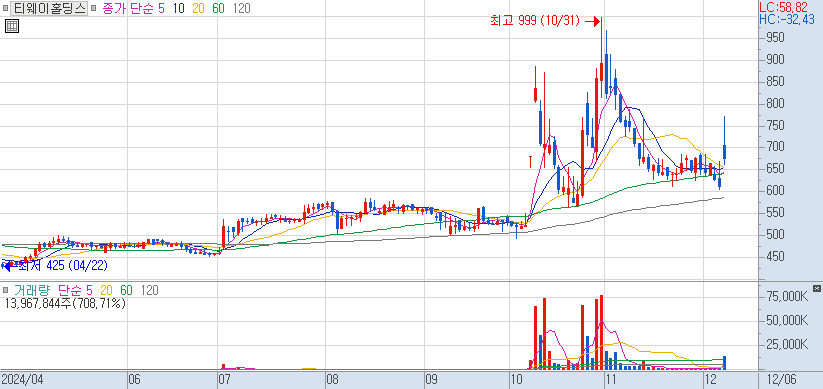The height and width of the screenshot is (389, 823).
Task: Select the green 60 in the volume MA legend
Action: (x=126, y=290)
